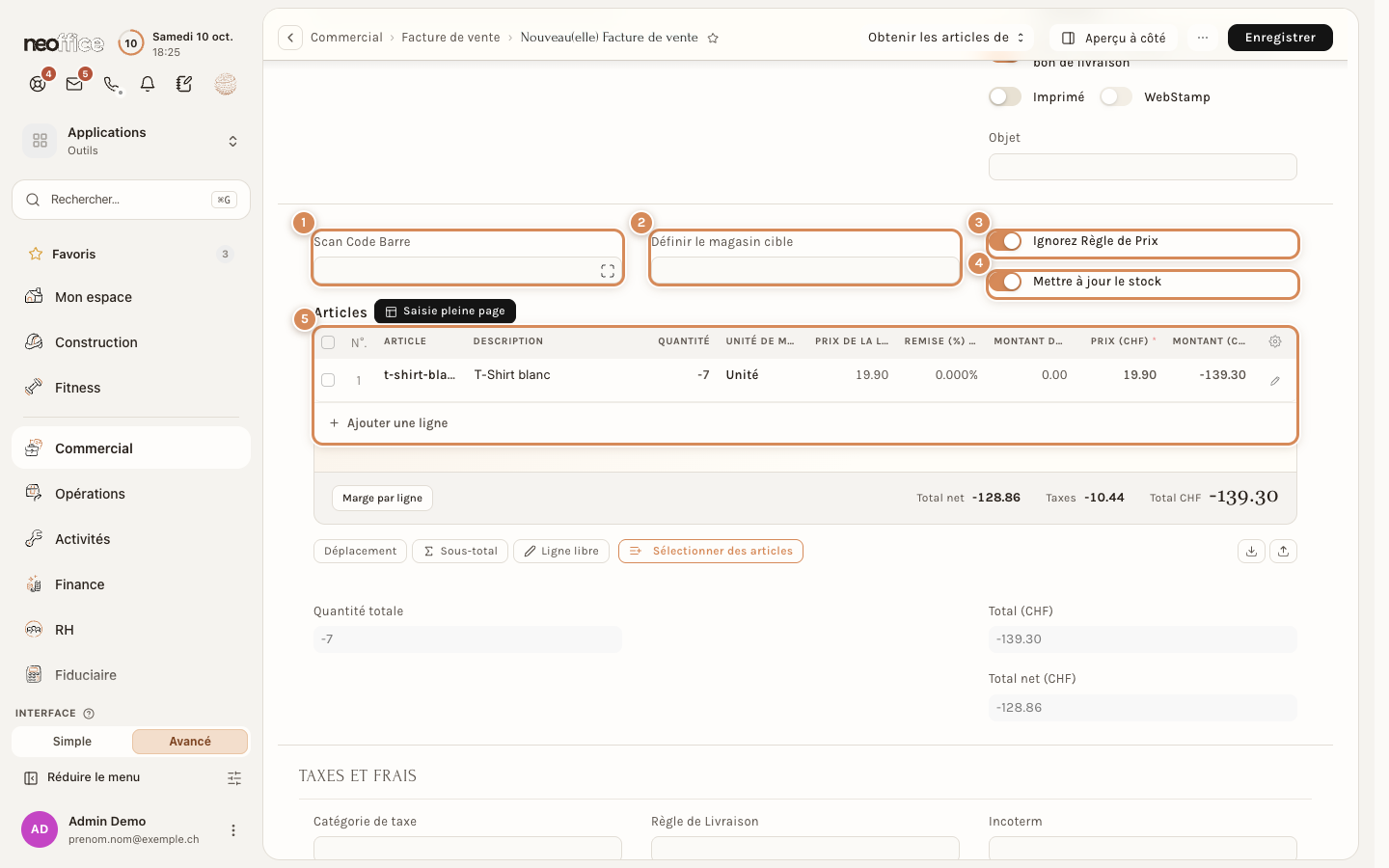Mark this invoice page as favorite star
This screenshot has height=868, width=1389.
713,39
